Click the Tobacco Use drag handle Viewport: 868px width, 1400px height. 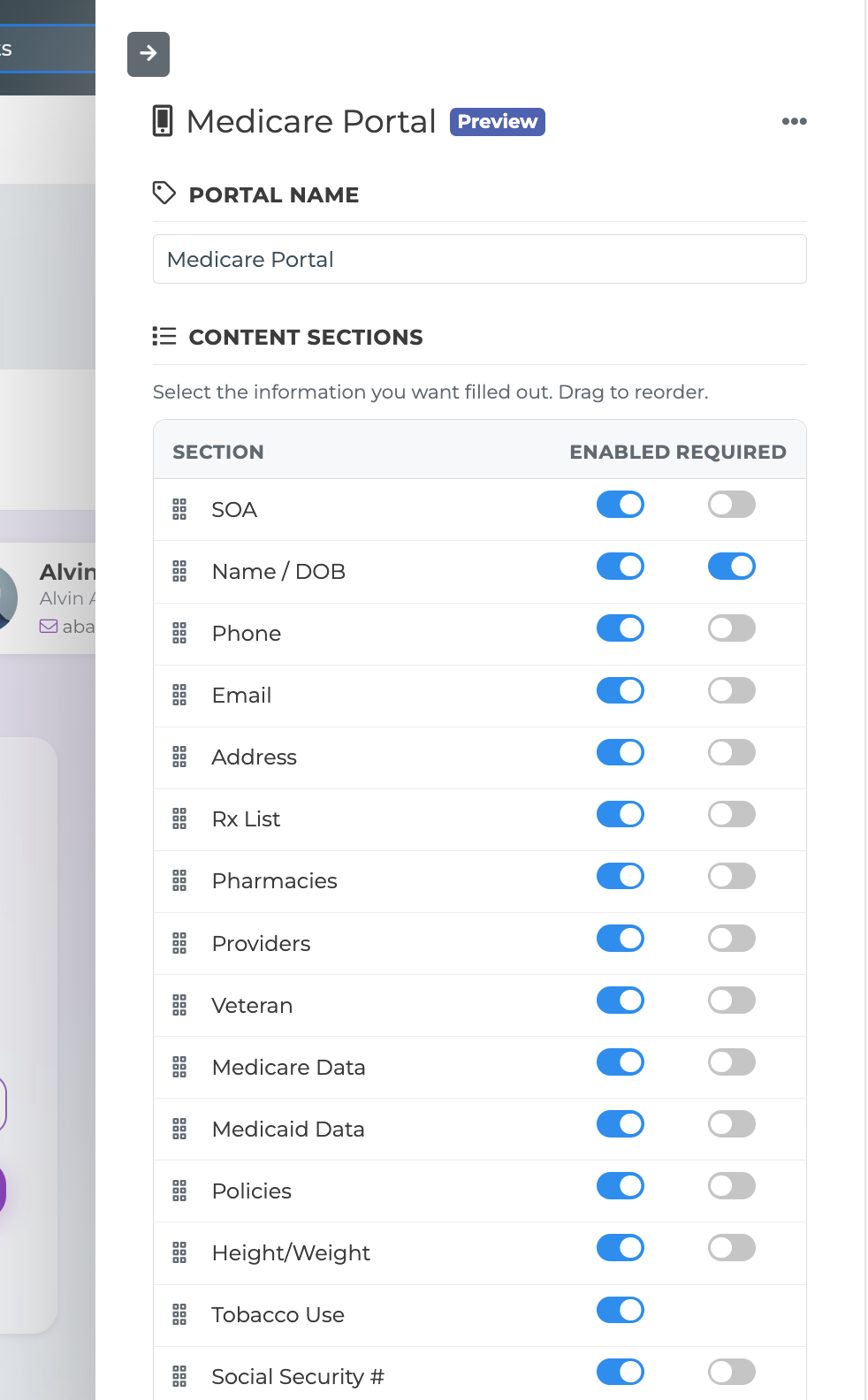[x=179, y=1314]
